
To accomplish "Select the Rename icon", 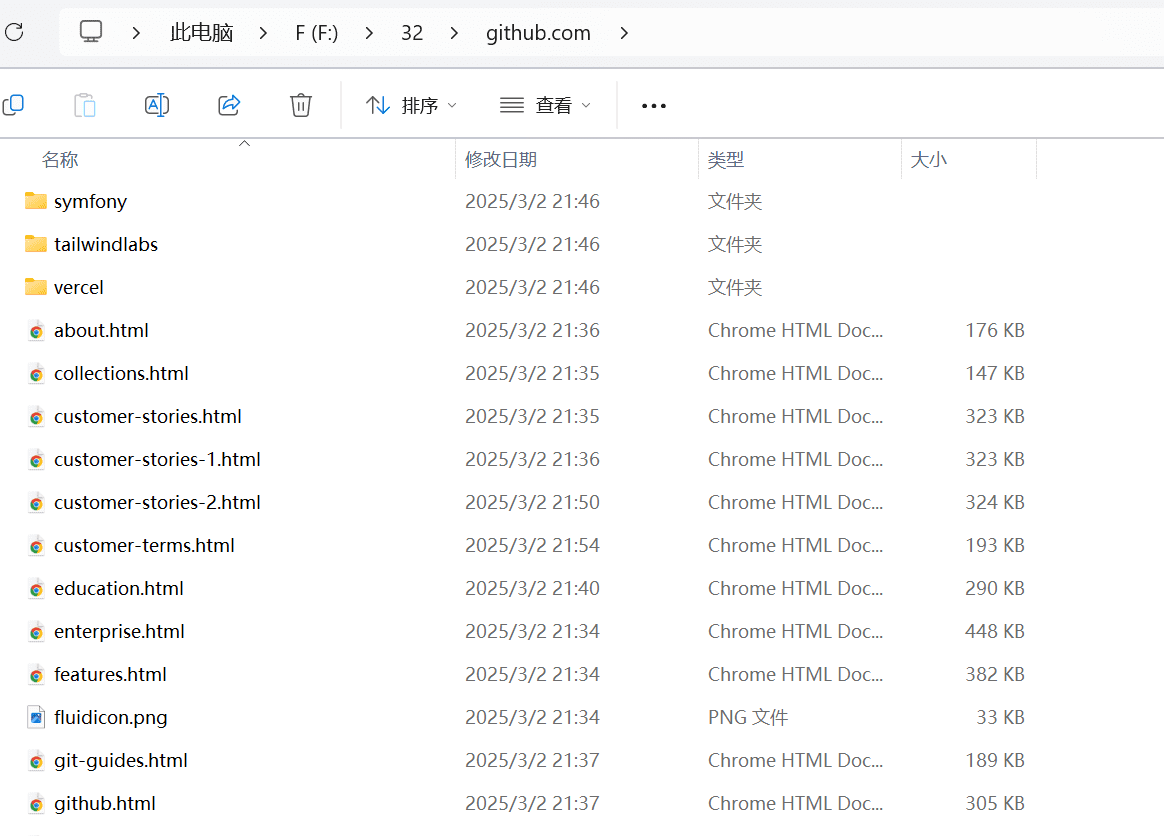I will click(x=157, y=104).
